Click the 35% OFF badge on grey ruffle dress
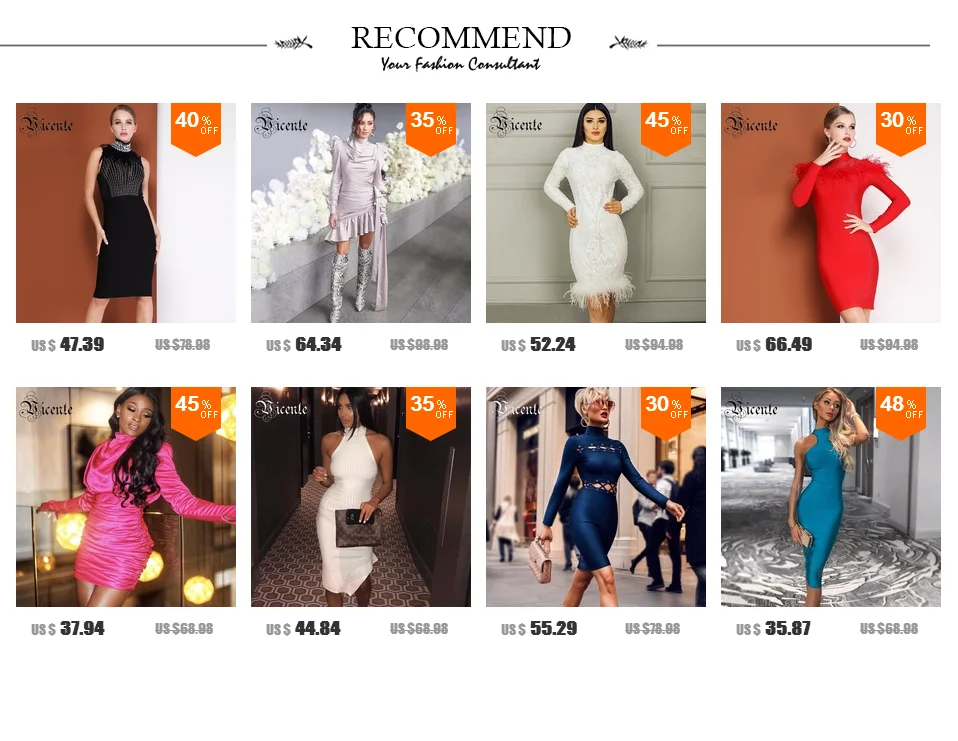 point(431,129)
